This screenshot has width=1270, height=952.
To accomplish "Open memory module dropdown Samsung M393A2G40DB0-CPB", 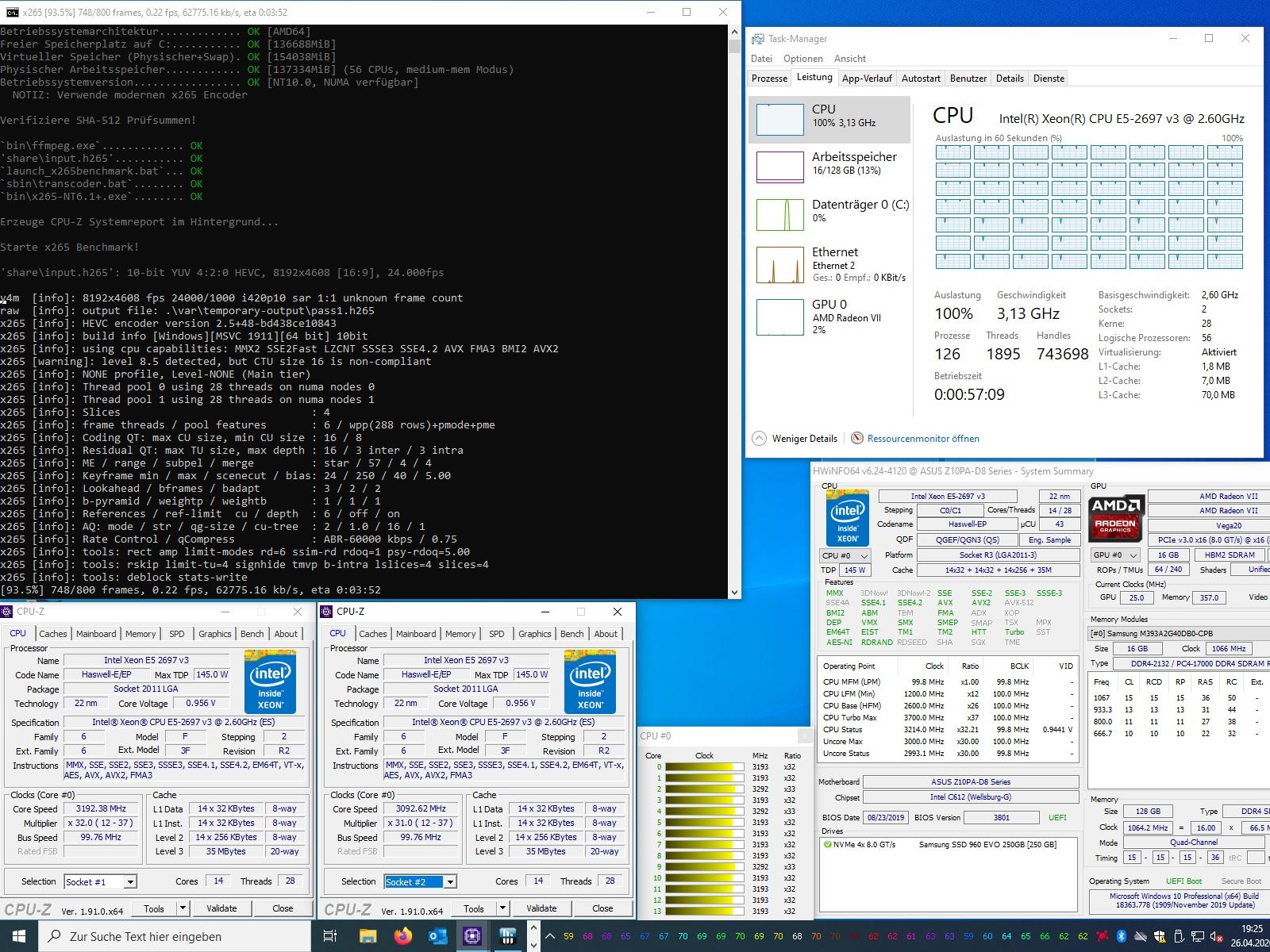I will (x=1179, y=633).
